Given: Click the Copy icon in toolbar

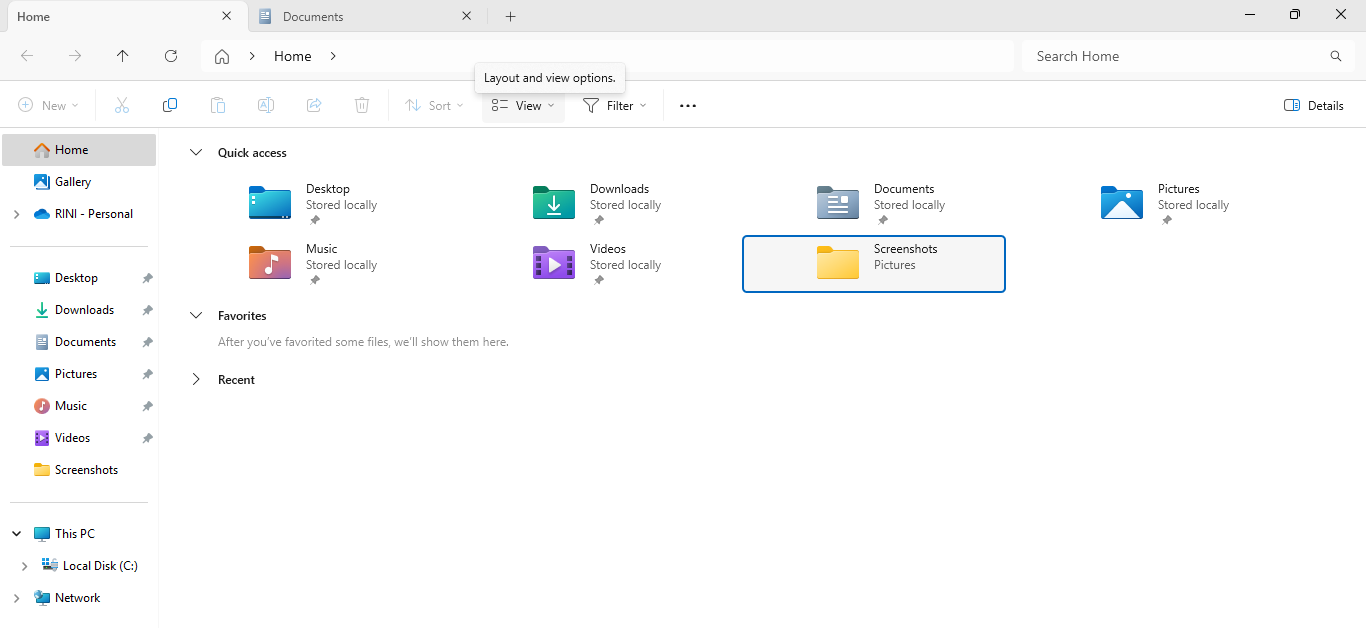Looking at the screenshot, I should click(x=170, y=105).
